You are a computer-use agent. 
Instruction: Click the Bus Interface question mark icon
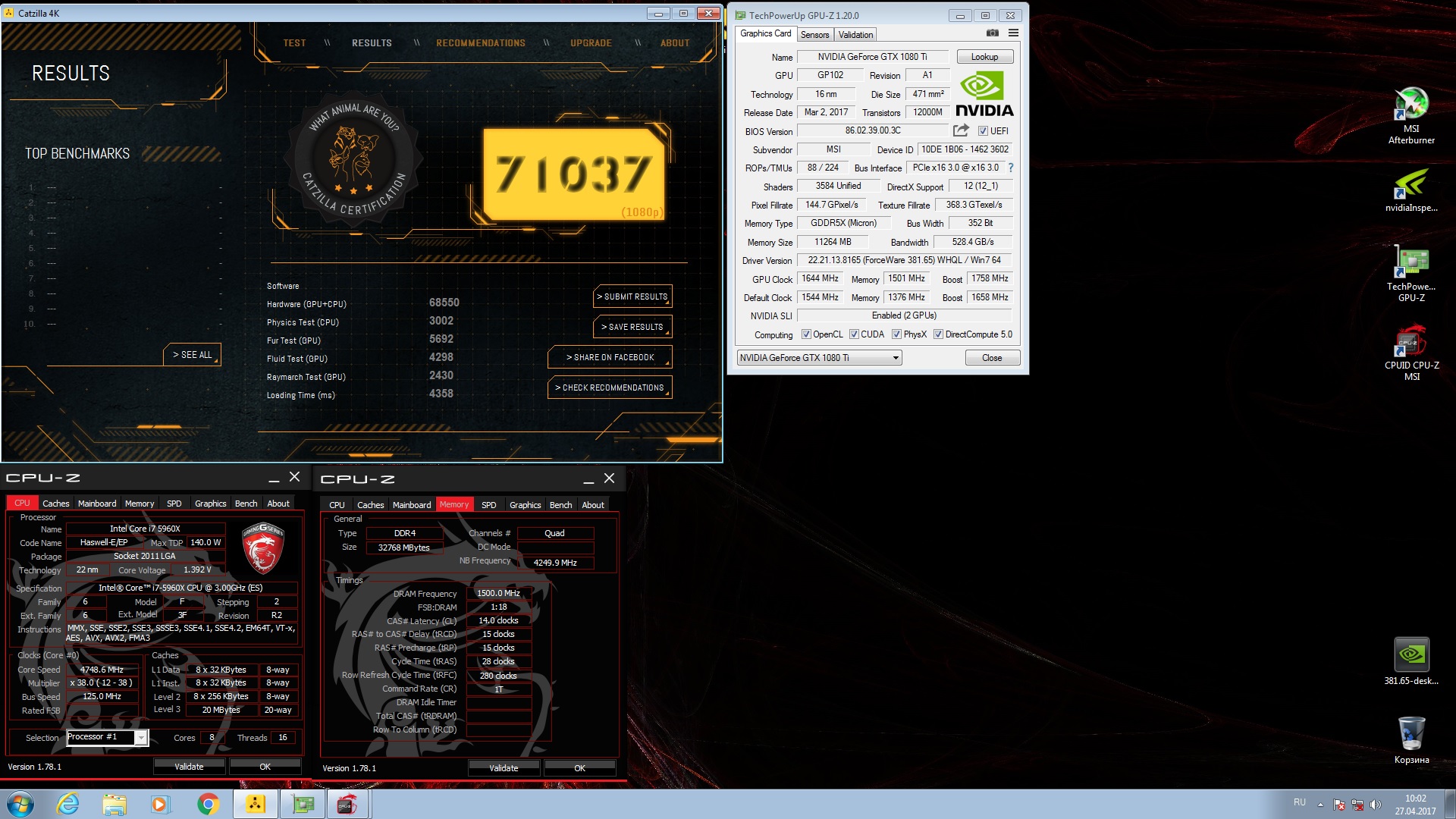(x=1010, y=168)
